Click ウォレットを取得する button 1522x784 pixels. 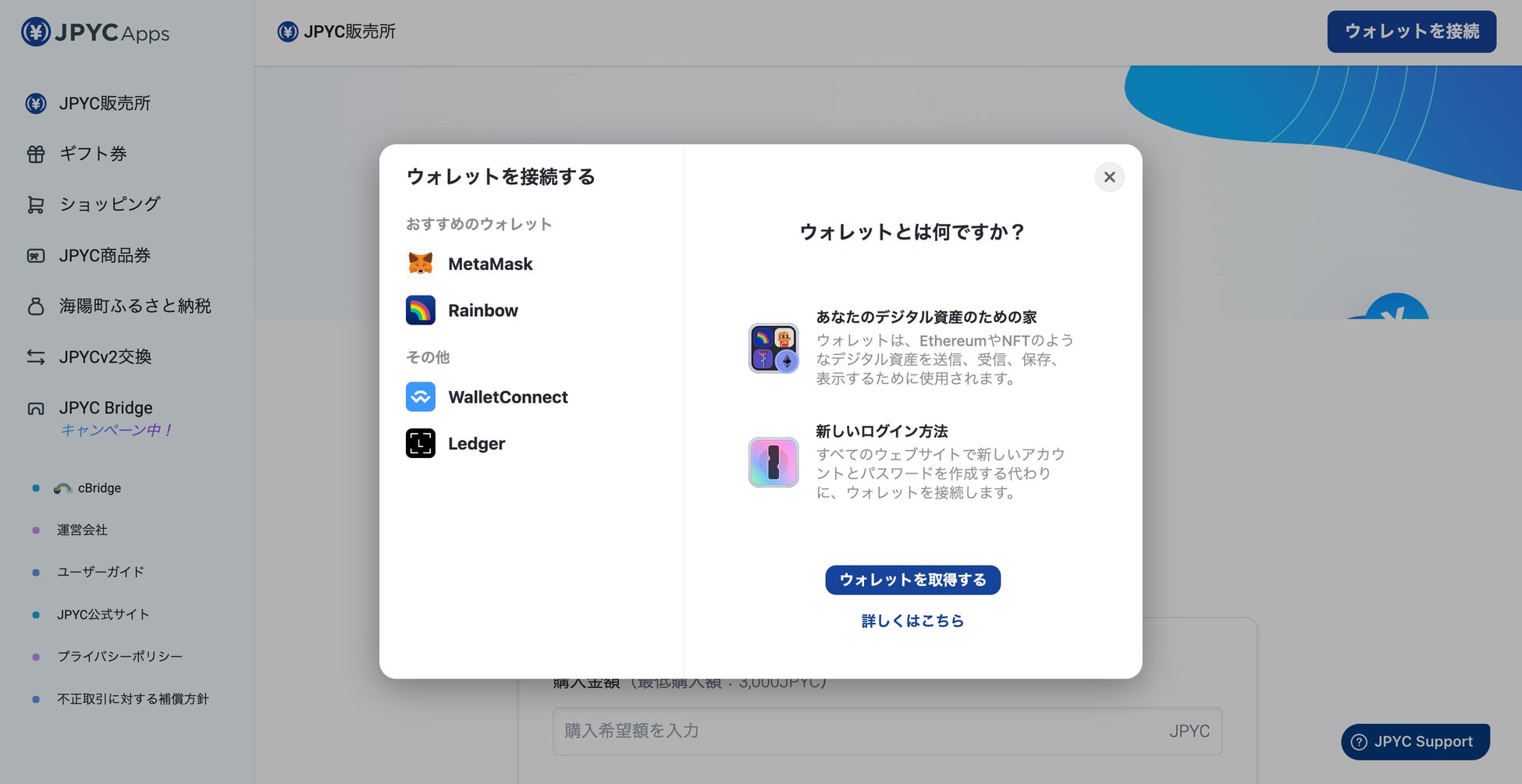[x=912, y=580]
